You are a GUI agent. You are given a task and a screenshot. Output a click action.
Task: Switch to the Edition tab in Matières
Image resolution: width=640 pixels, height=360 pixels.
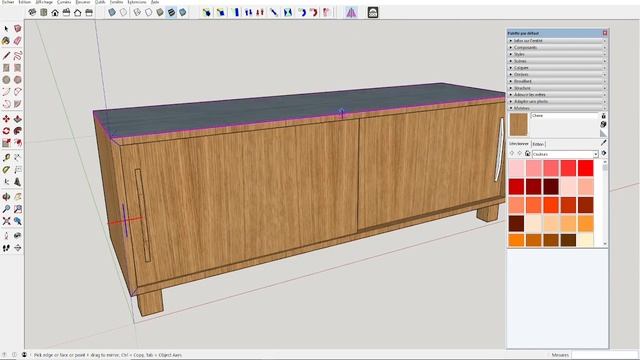538,144
